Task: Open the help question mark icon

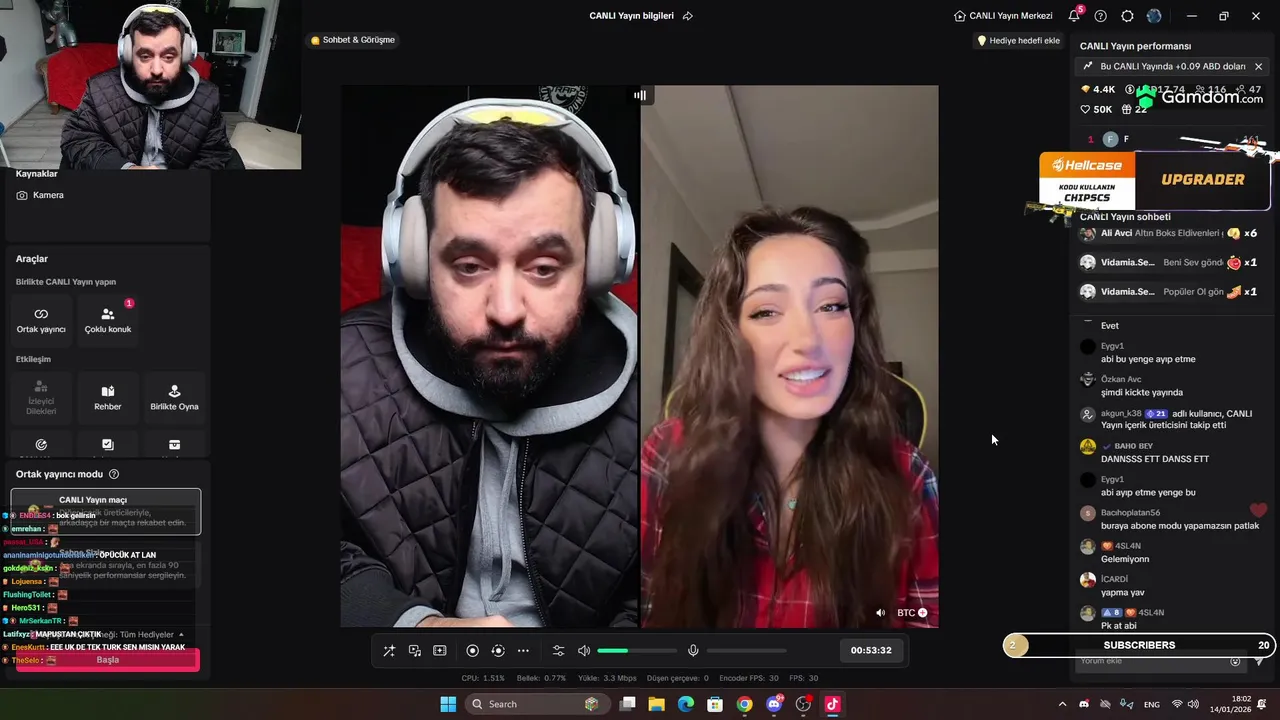Action: pyautogui.click(x=1101, y=16)
